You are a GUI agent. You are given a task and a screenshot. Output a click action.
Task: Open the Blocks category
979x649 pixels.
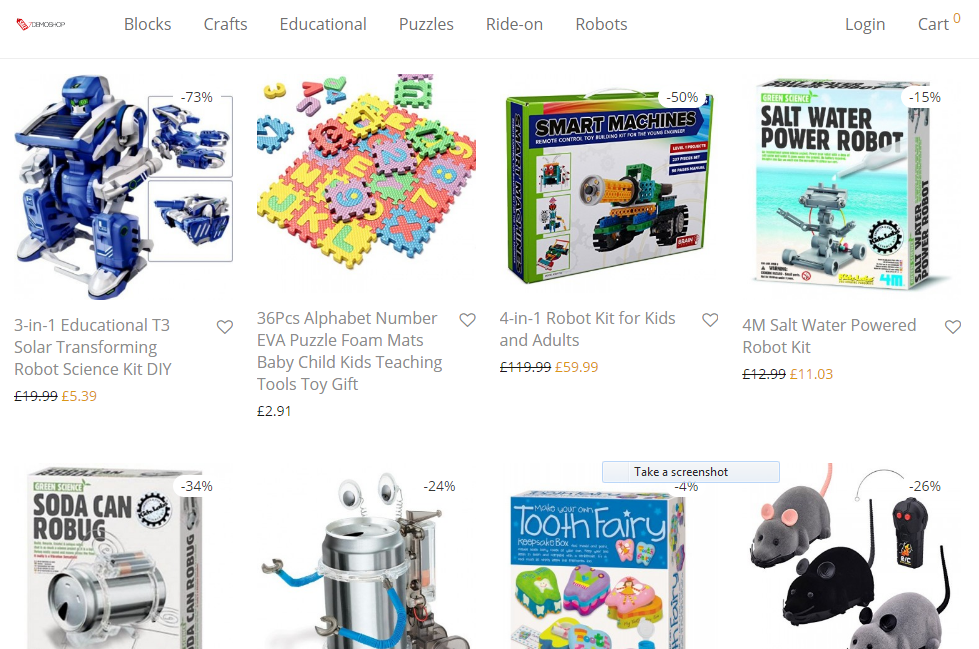click(147, 24)
